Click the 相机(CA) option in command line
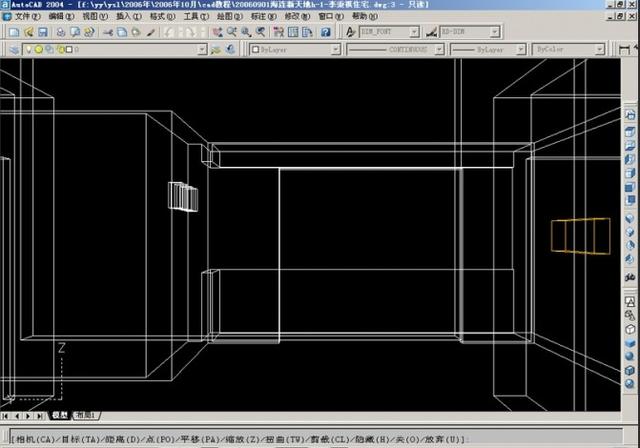 coord(35,439)
